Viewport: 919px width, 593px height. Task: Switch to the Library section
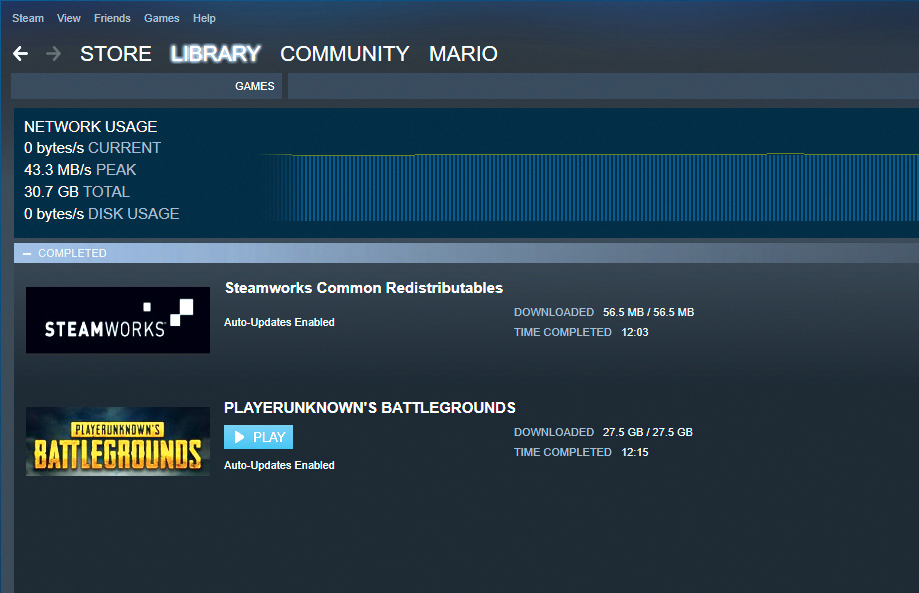216,54
